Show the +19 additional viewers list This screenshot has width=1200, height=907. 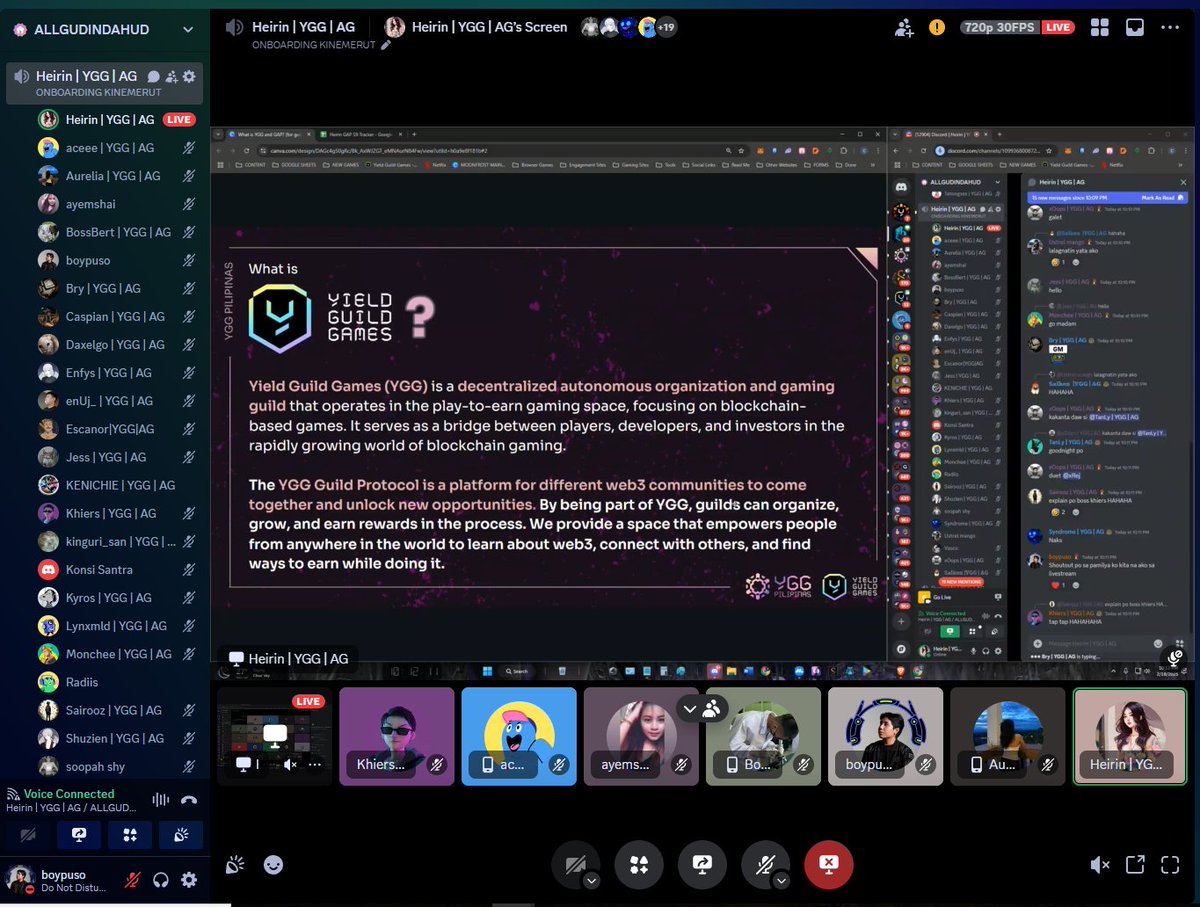point(666,27)
